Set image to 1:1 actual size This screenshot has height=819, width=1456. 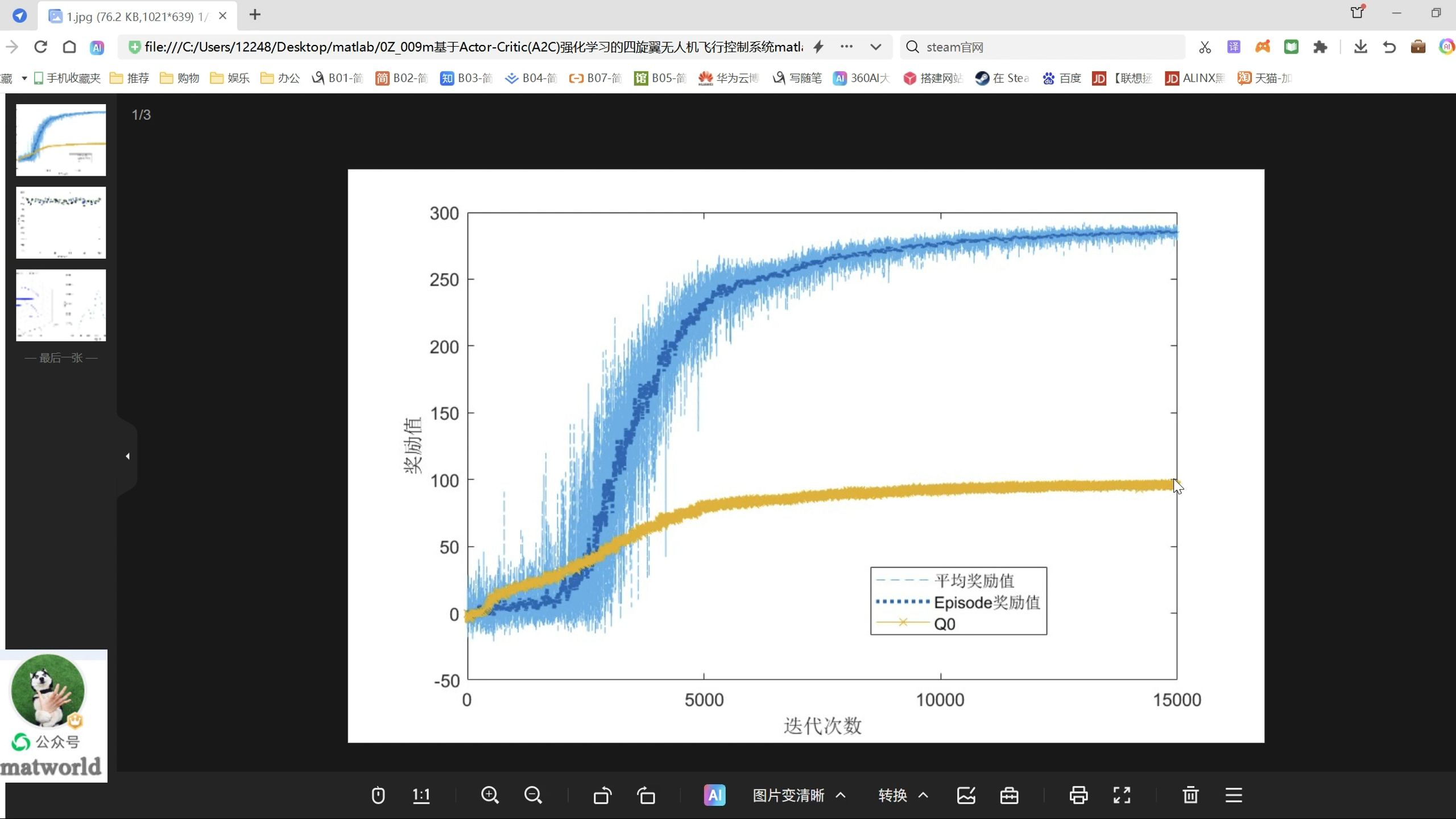(x=421, y=795)
